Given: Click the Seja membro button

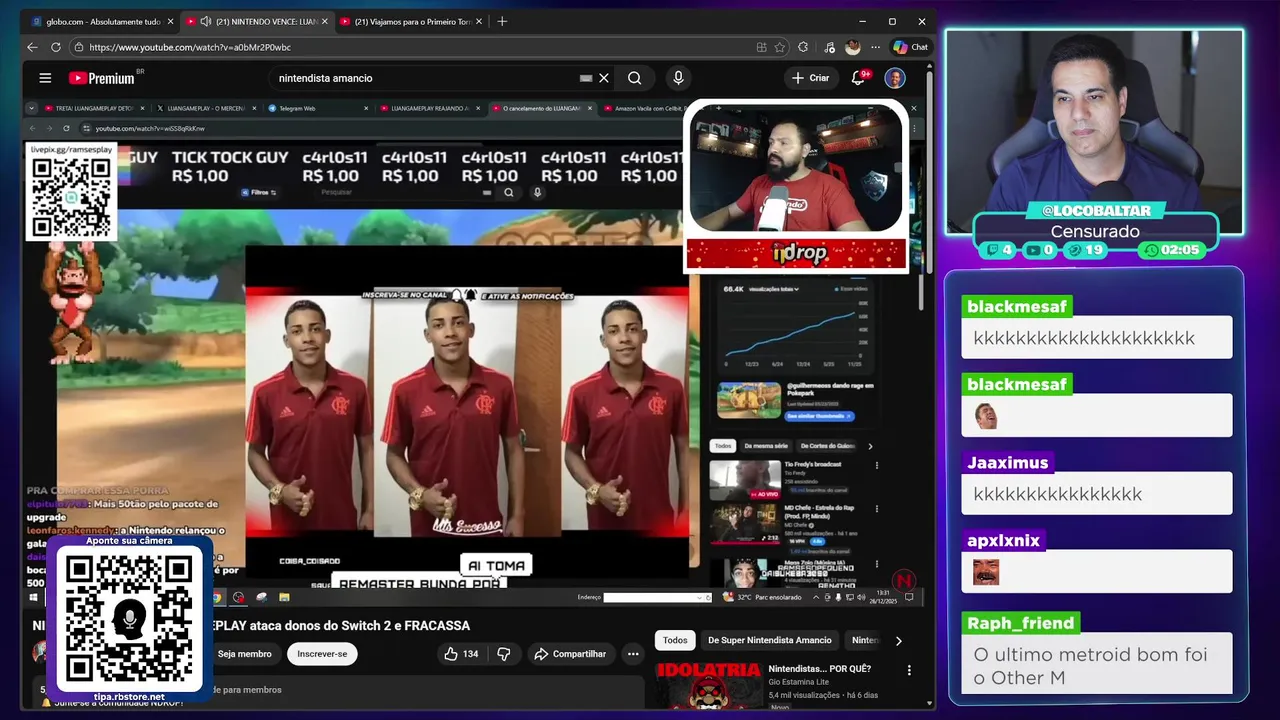Looking at the screenshot, I should coord(245,654).
